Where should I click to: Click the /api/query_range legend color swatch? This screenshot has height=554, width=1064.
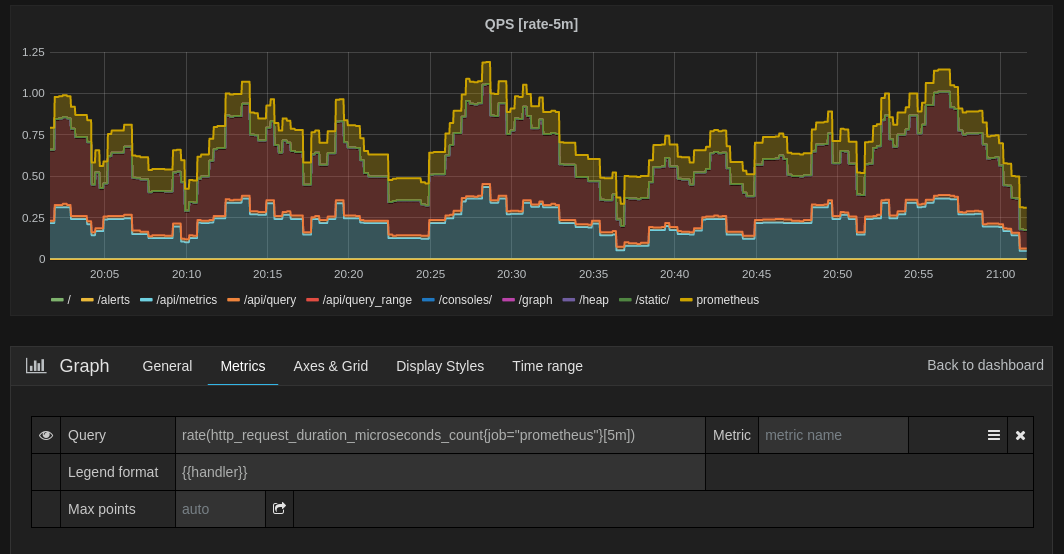click(x=312, y=300)
